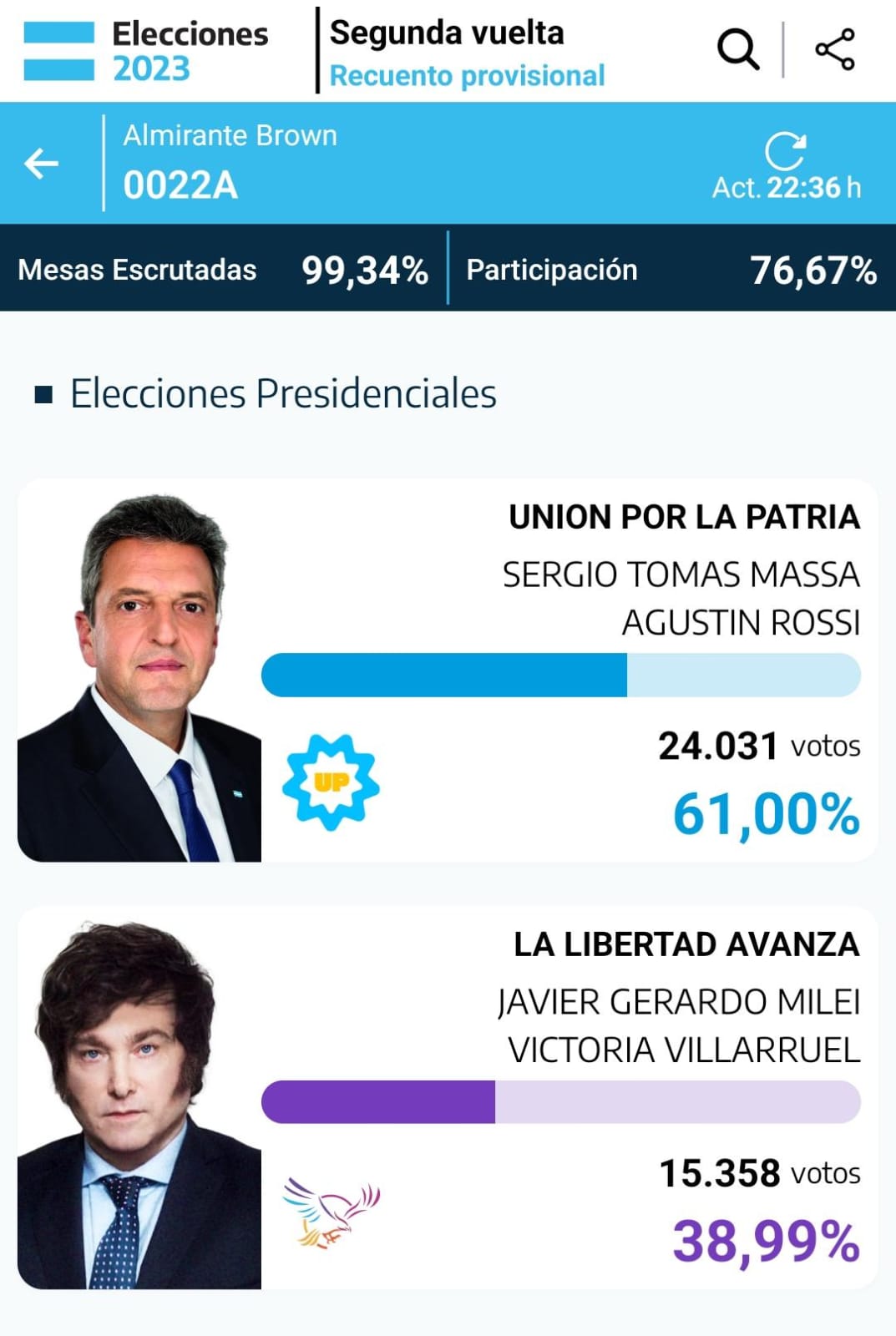This screenshot has height=1336, width=896.
Task: Select the LA LIBERTAD AVANZA heading
Action: tap(686, 944)
